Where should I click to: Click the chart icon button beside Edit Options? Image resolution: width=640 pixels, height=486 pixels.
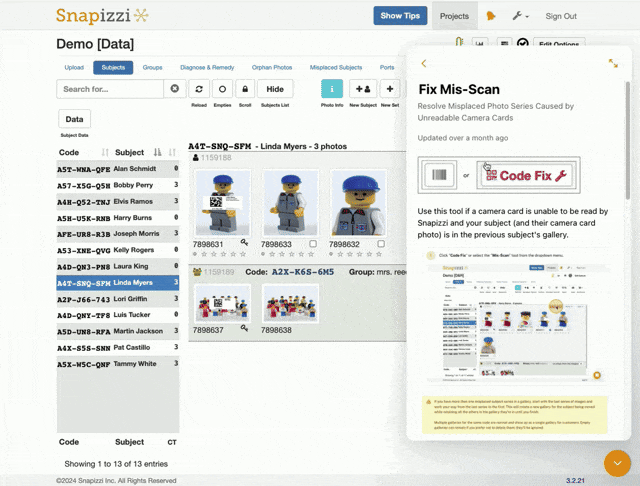[480, 43]
